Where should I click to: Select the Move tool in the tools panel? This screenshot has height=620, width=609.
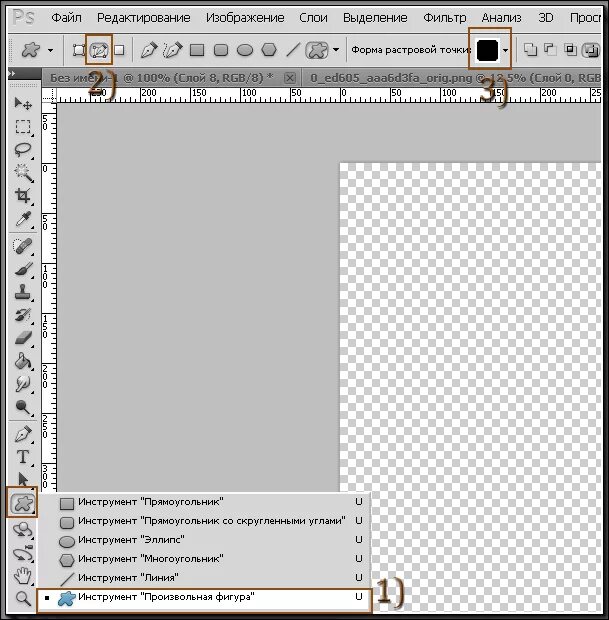[x=23, y=104]
